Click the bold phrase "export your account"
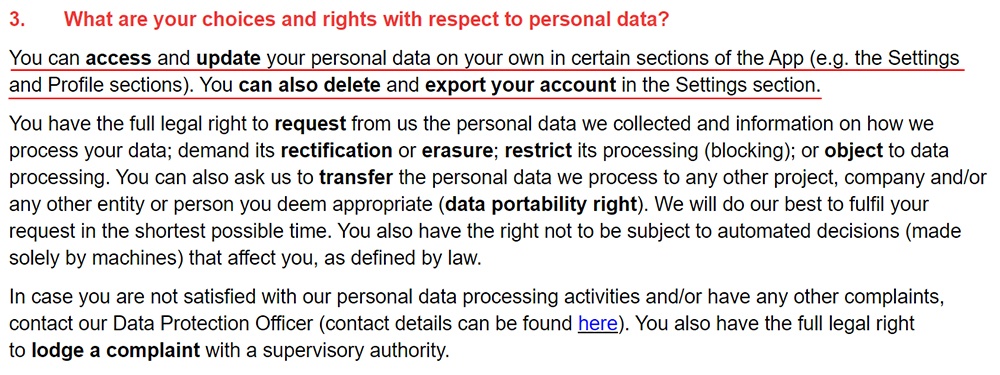 pos(520,85)
